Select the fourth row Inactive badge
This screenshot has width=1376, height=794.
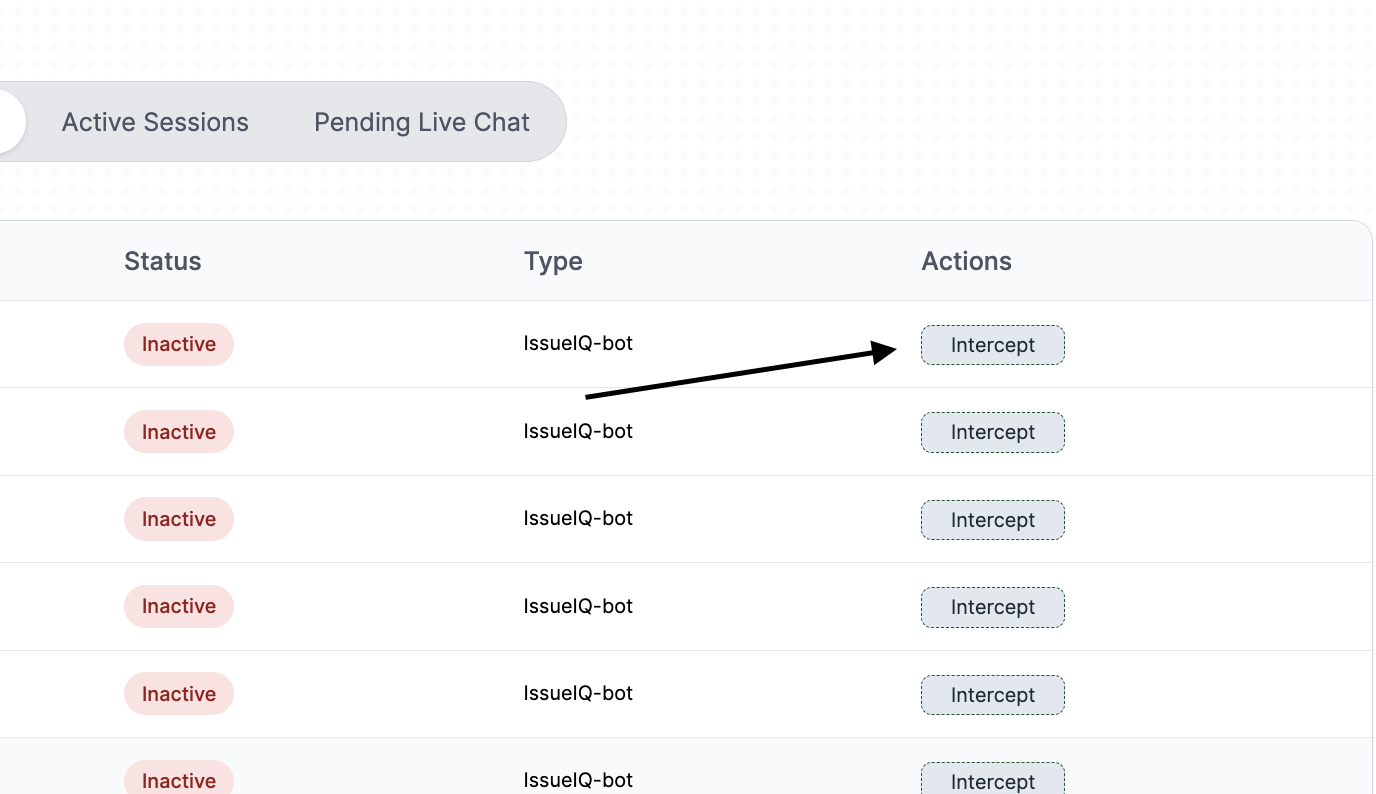pyautogui.click(x=179, y=606)
